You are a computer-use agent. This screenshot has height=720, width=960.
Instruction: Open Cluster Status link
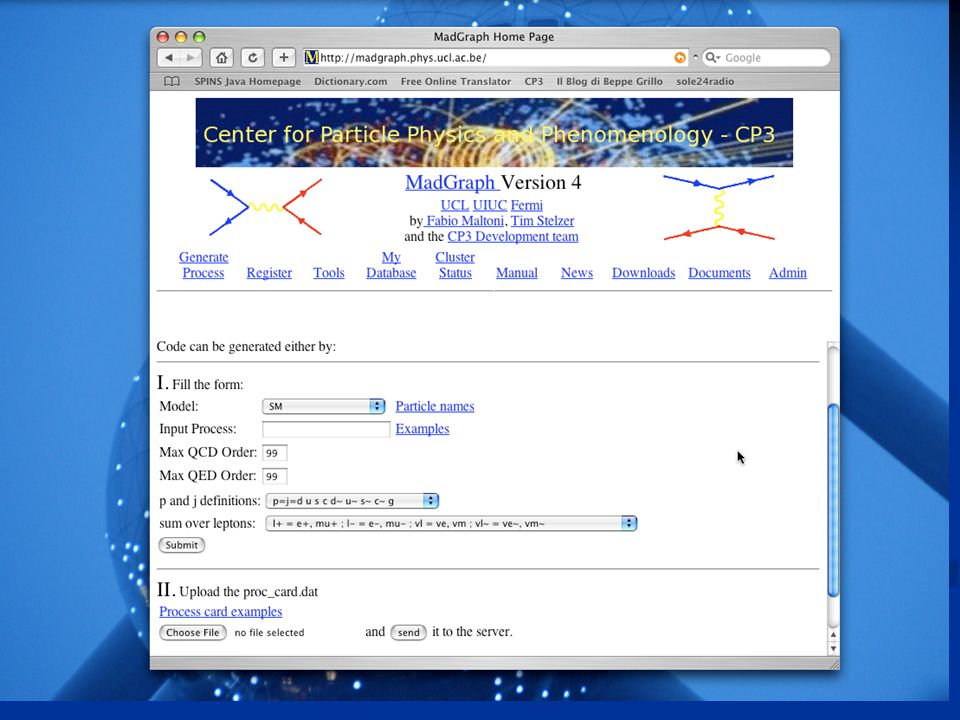click(455, 265)
